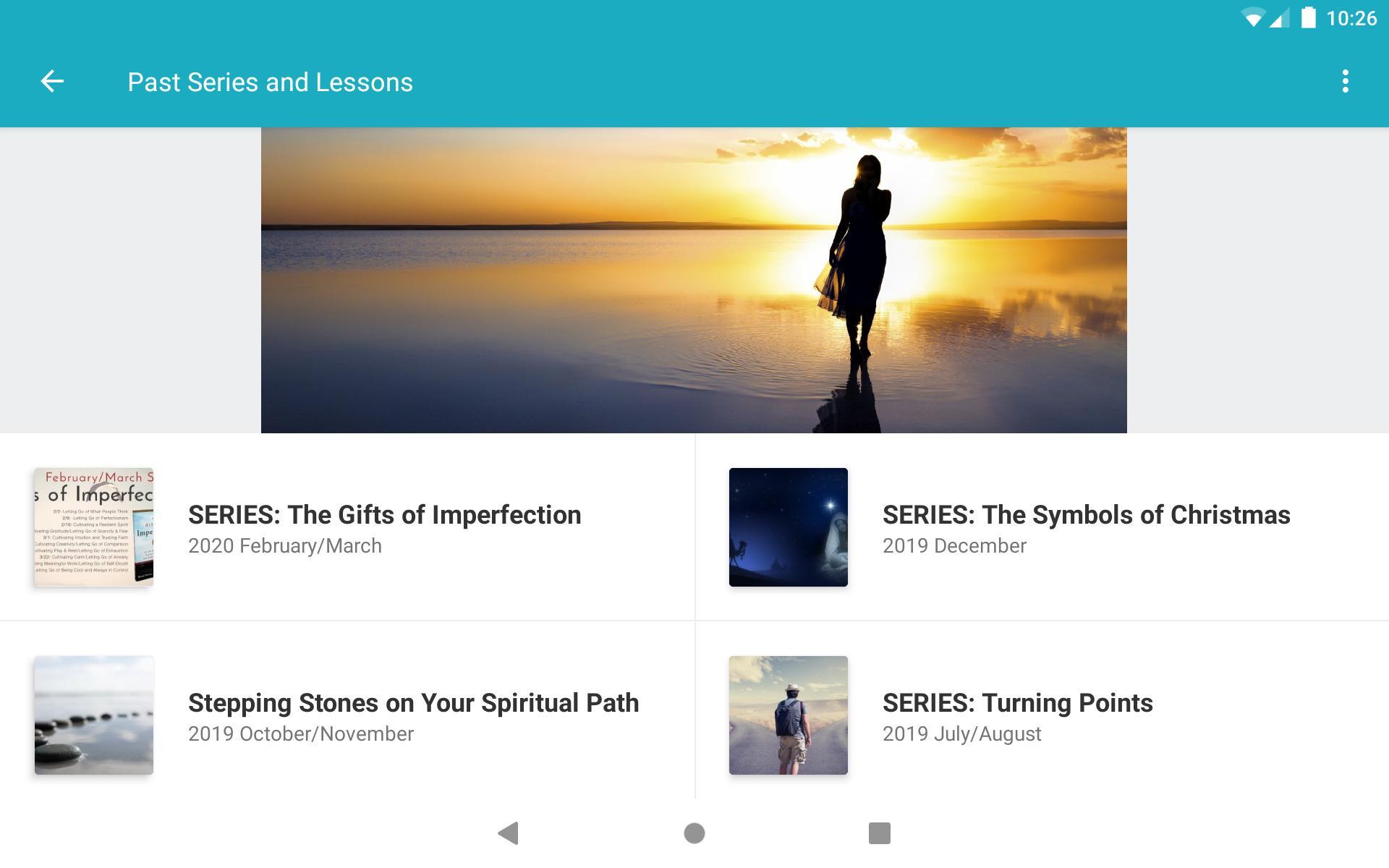The width and height of the screenshot is (1389, 868).
Task: Tap the Android home circle button
Action: 694,833
